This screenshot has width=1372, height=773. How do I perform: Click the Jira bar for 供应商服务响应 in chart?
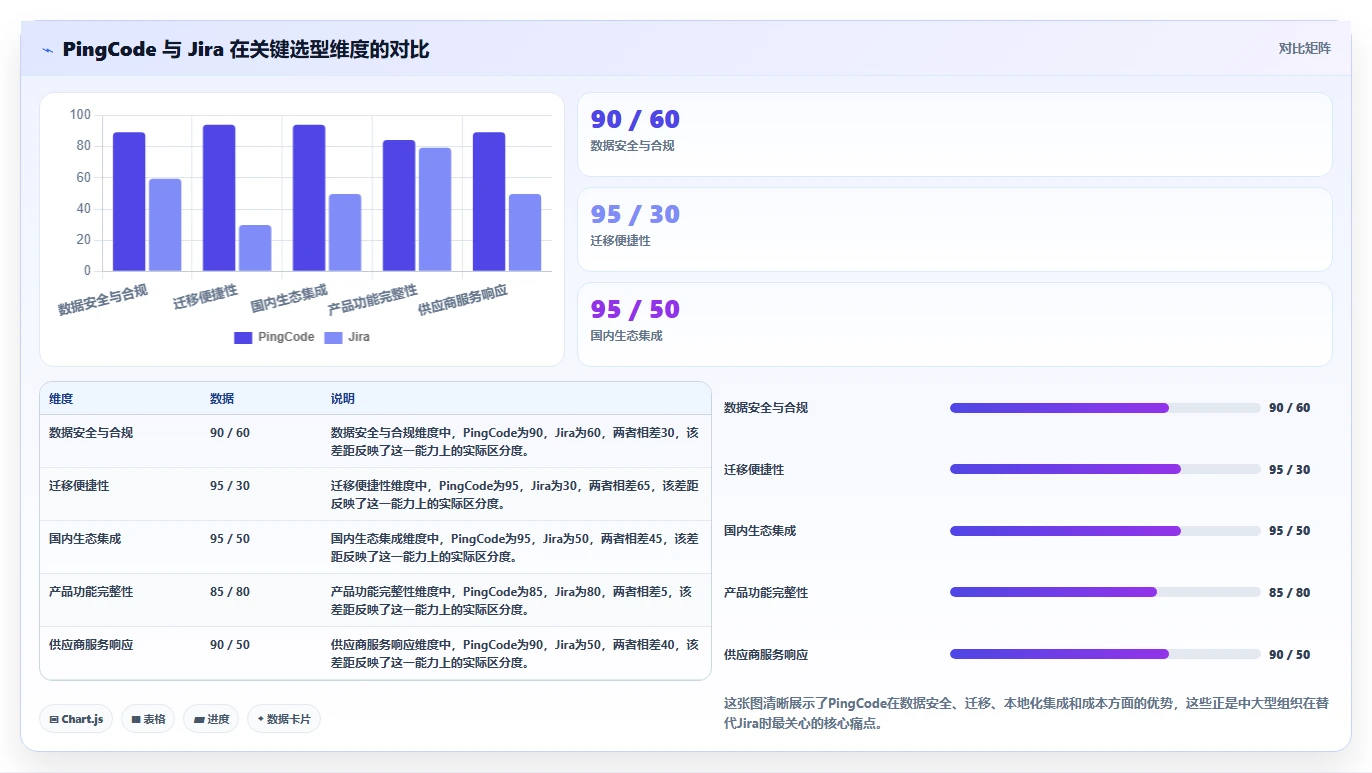(525, 232)
